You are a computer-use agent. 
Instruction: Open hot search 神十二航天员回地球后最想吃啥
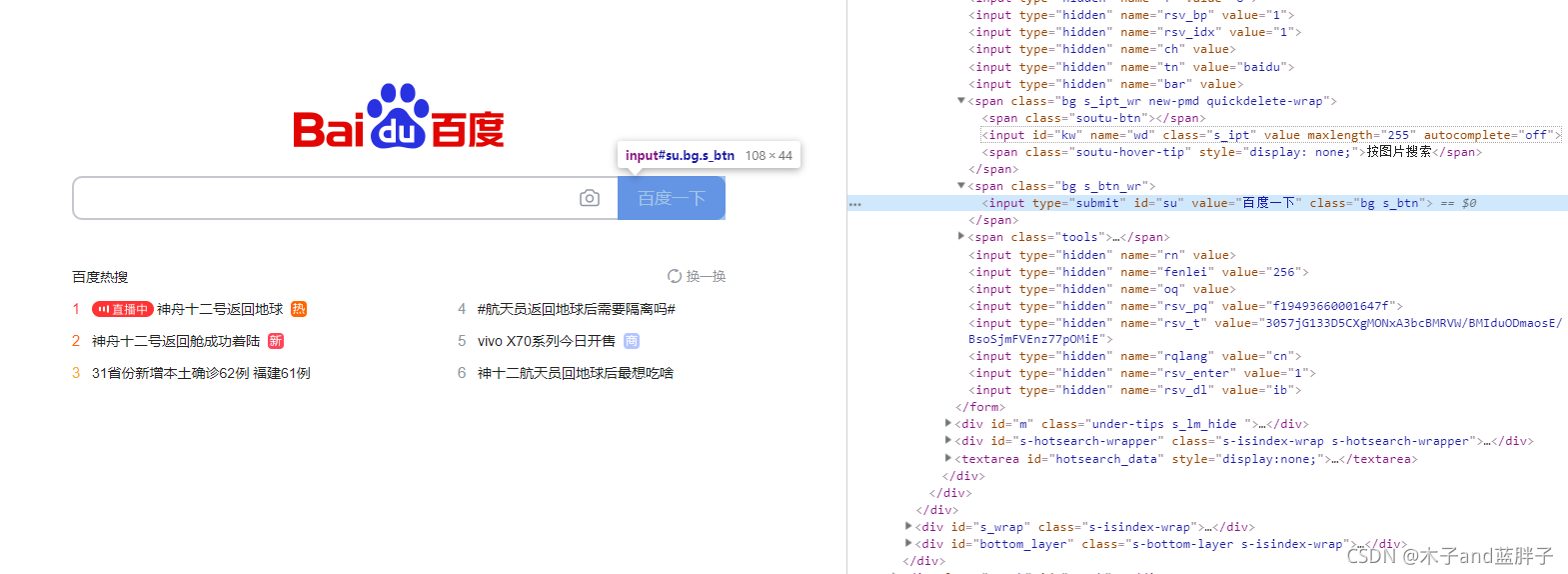(x=576, y=373)
